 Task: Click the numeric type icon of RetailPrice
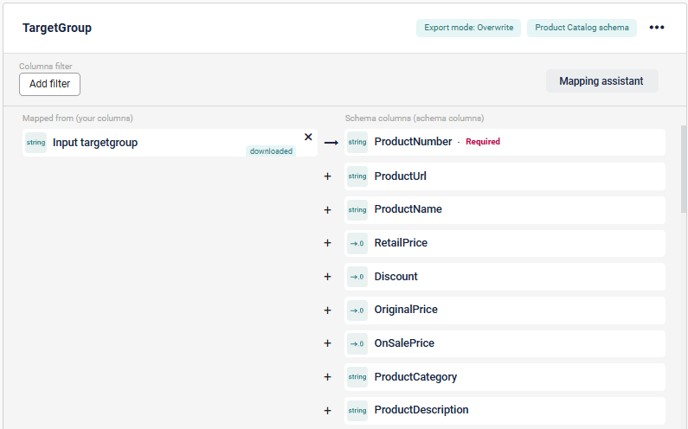pyautogui.click(x=357, y=243)
